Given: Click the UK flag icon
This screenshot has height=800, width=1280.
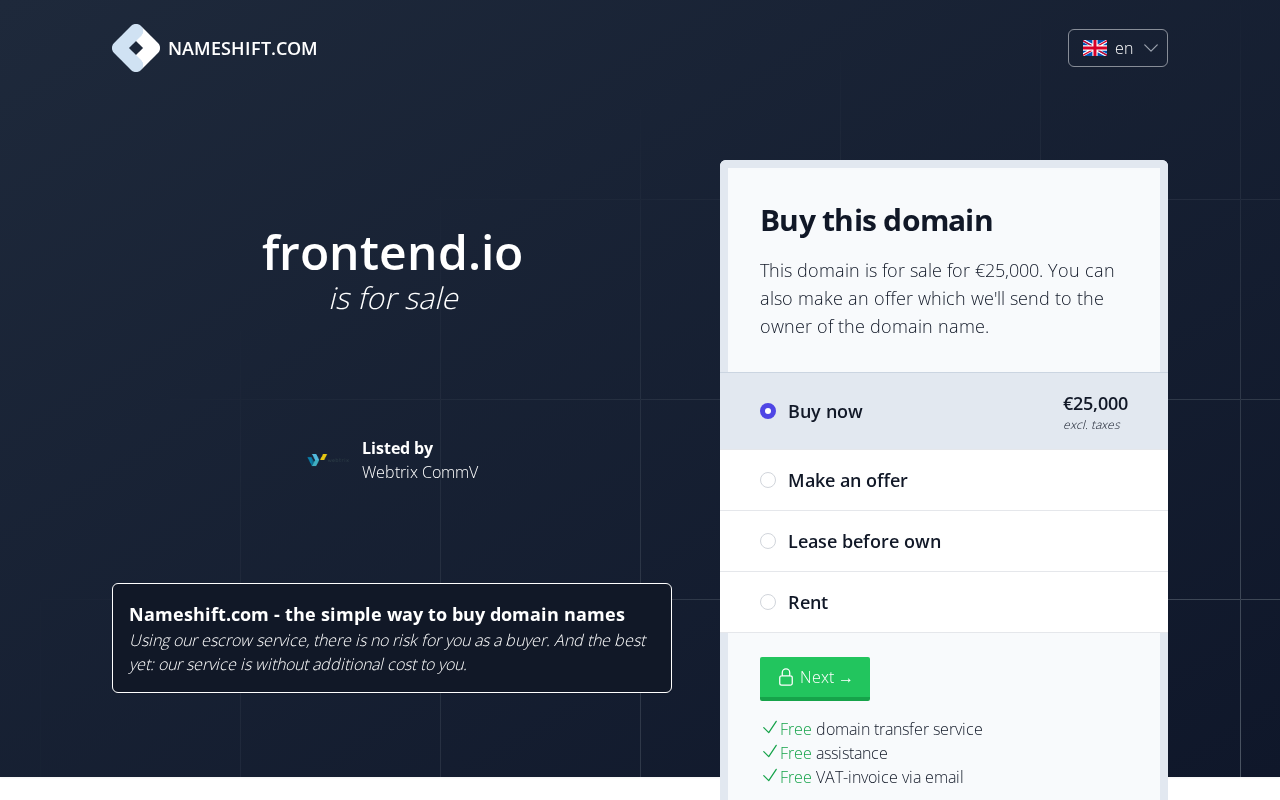Looking at the screenshot, I should click(1095, 48).
